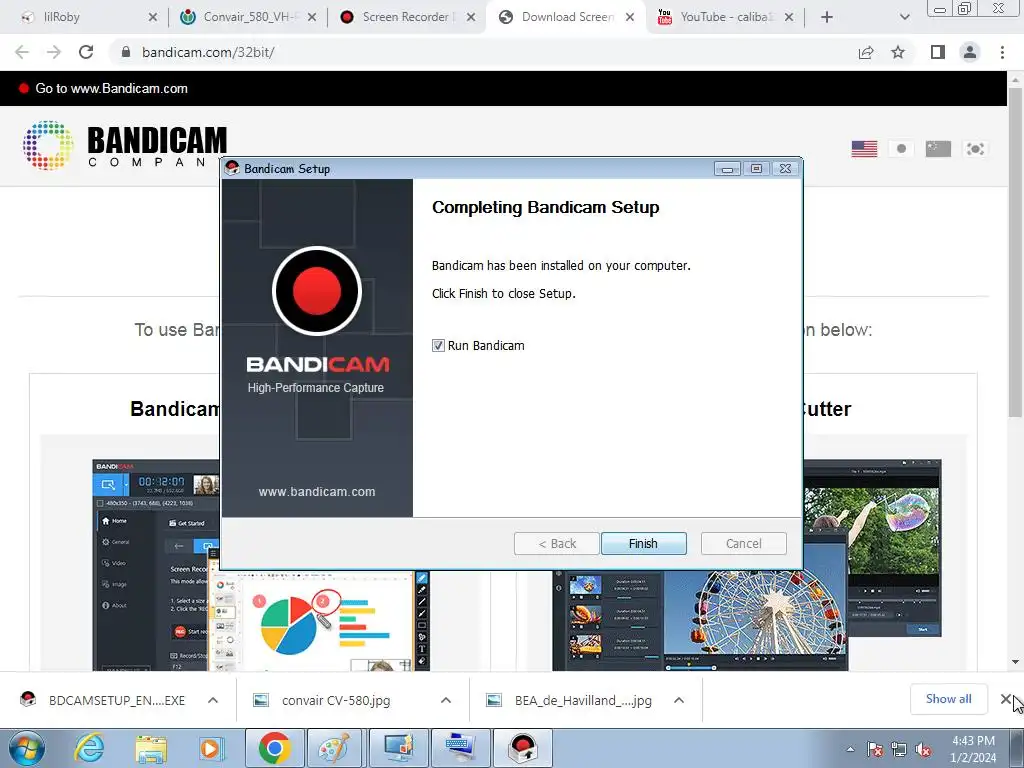The height and width of the screenshot is (768, 1024).
Task: Close the Convair_580_VH tab
Action: tap(312, 17)
